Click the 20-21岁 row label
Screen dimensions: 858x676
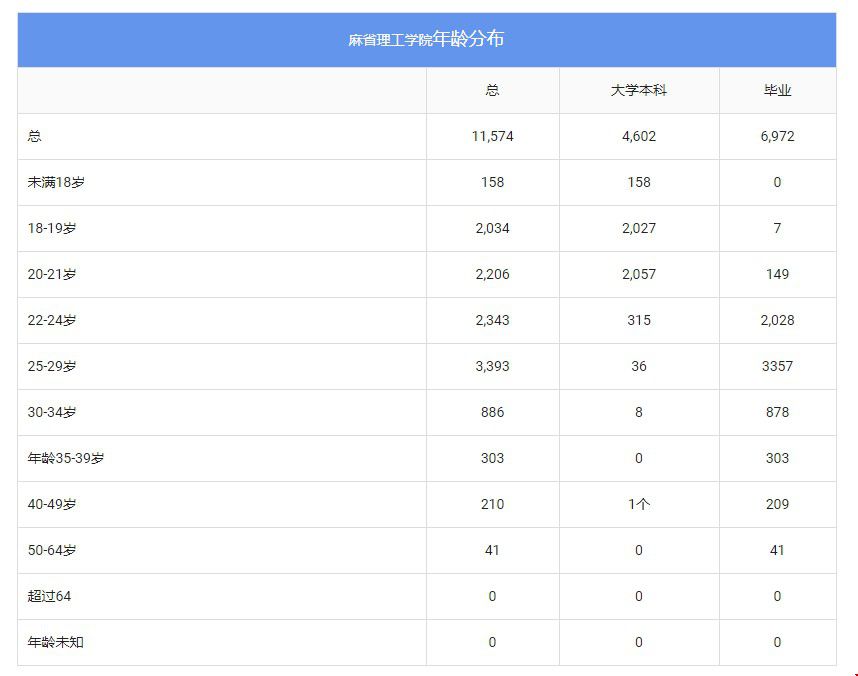pyautogui.click(x=52, y=274)
